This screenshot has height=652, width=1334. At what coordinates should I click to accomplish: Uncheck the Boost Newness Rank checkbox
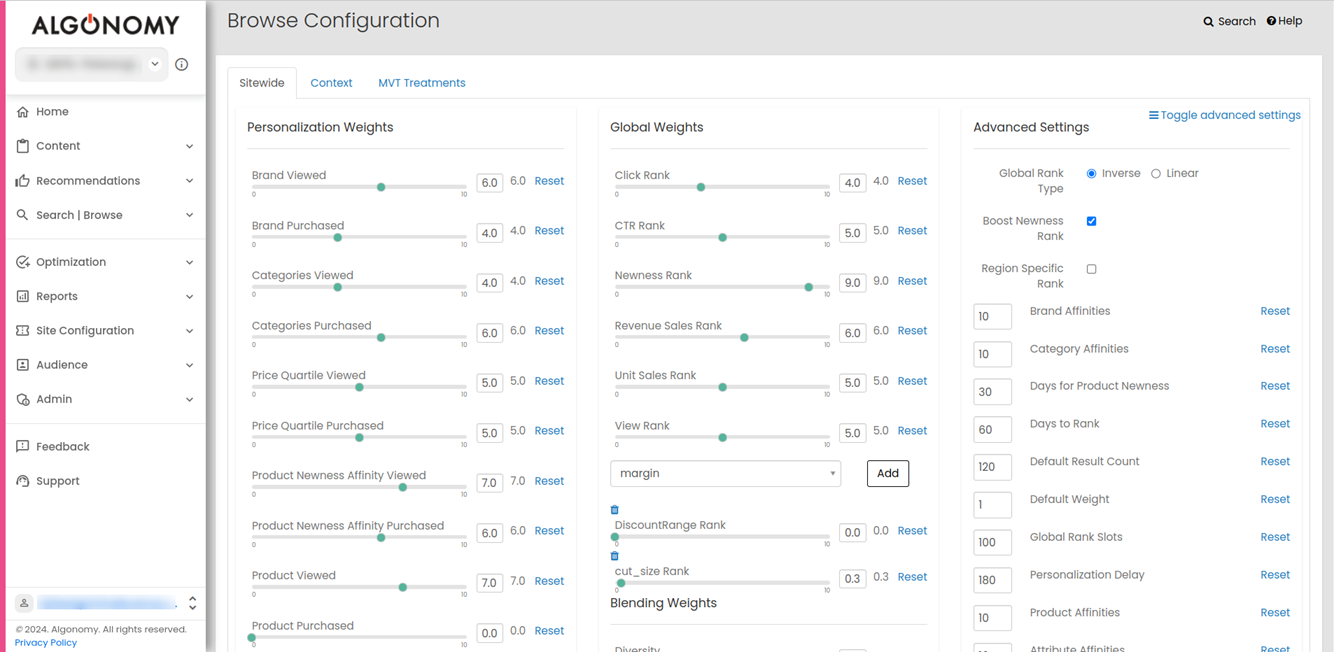tap(1091, 221)
